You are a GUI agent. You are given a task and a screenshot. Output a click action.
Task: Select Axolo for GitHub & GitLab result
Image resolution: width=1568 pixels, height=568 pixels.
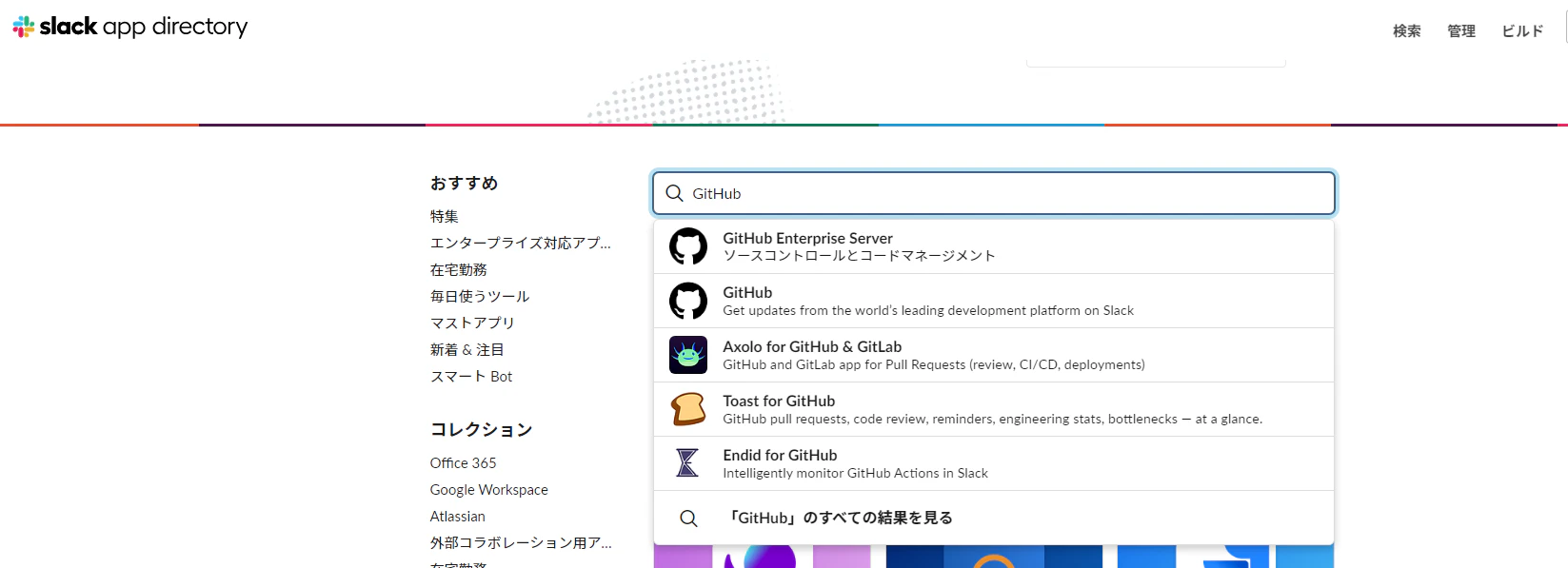(x=994, y=355)
